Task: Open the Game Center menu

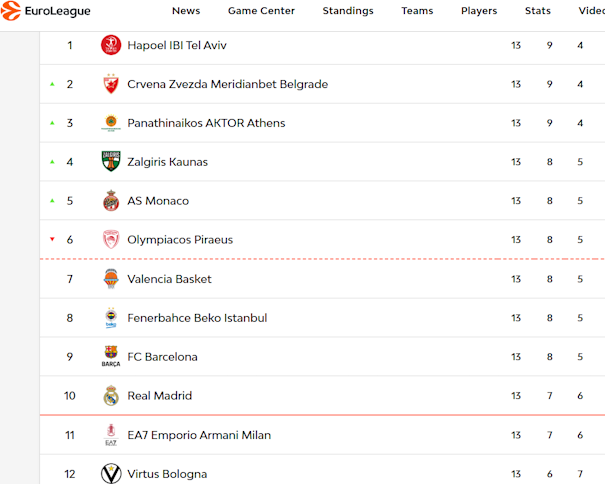Action: (x=261, y=11)
